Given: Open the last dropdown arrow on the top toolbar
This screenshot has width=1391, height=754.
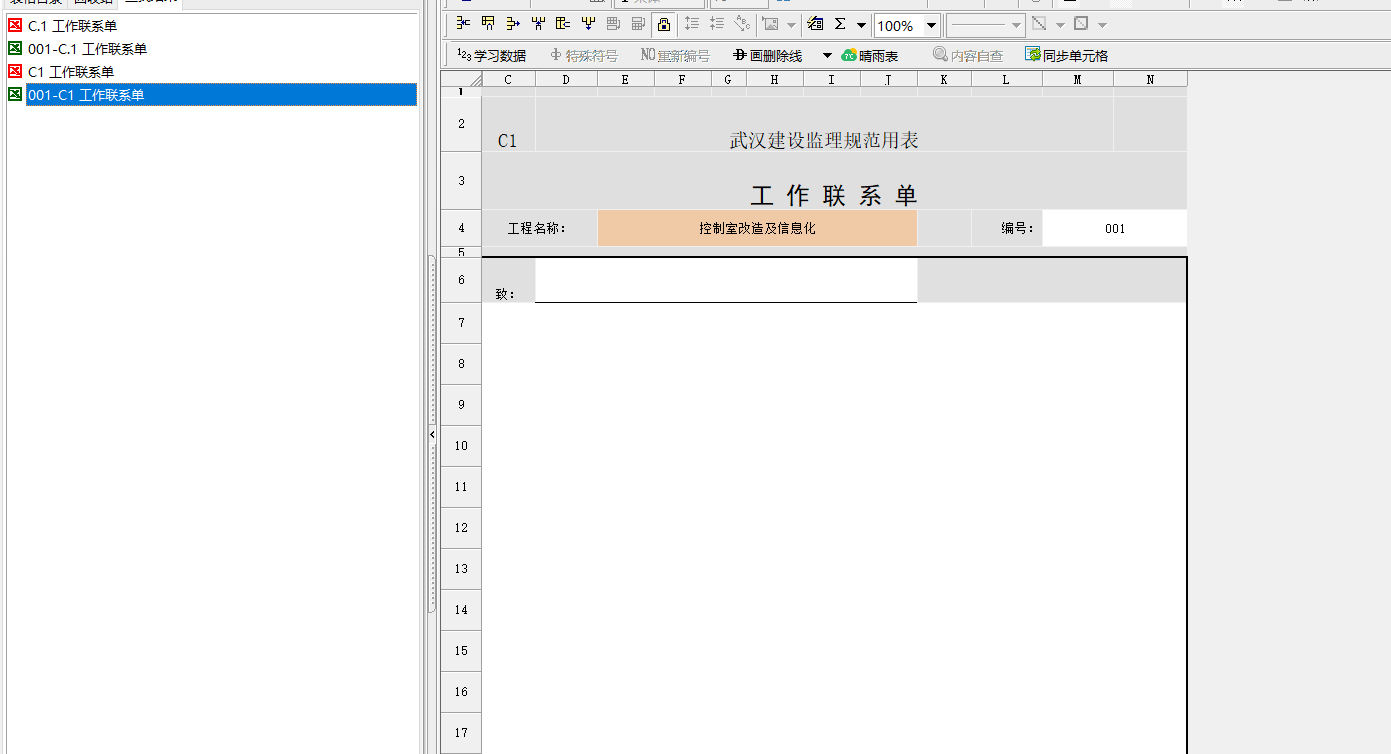Looking at the screenshot, I should 1102,25.
